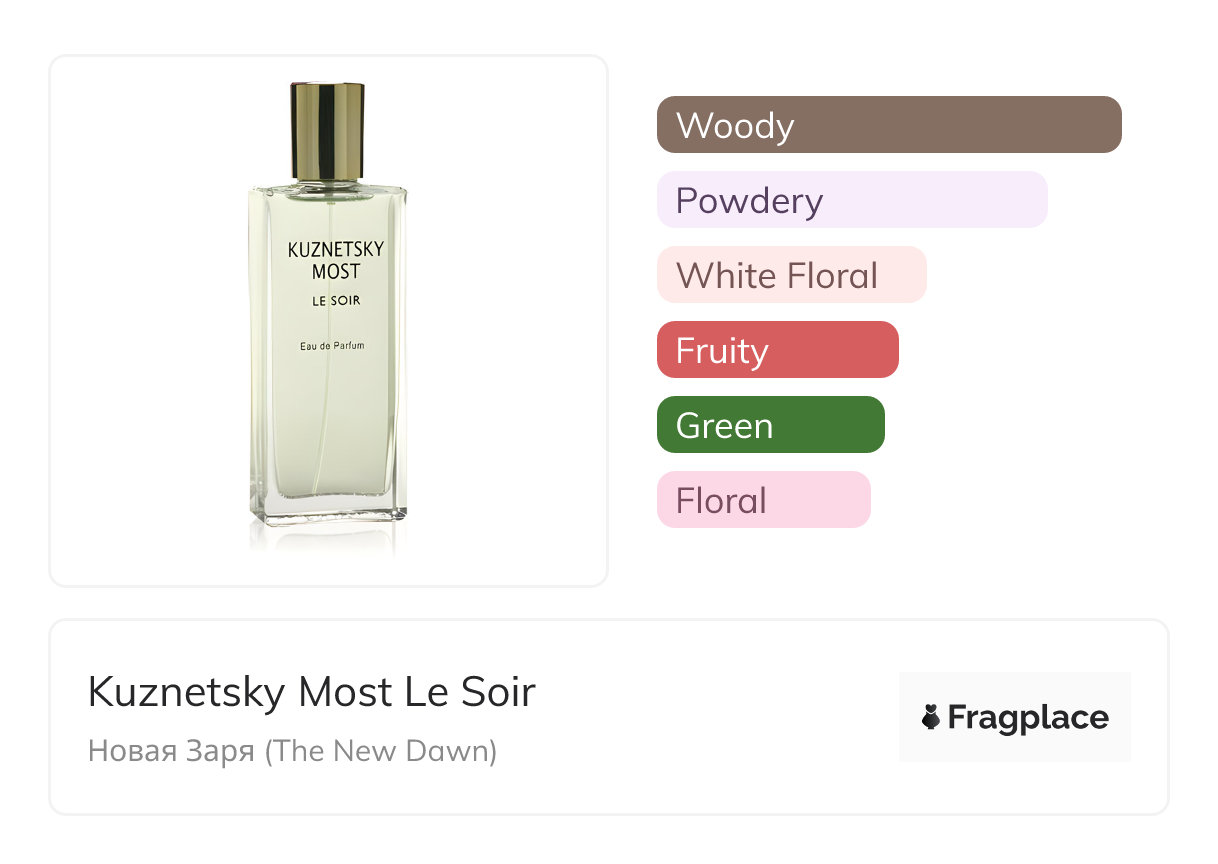
Task: Click KUZNETSKY MOST printed on the bottle
Action: (336, 259)
